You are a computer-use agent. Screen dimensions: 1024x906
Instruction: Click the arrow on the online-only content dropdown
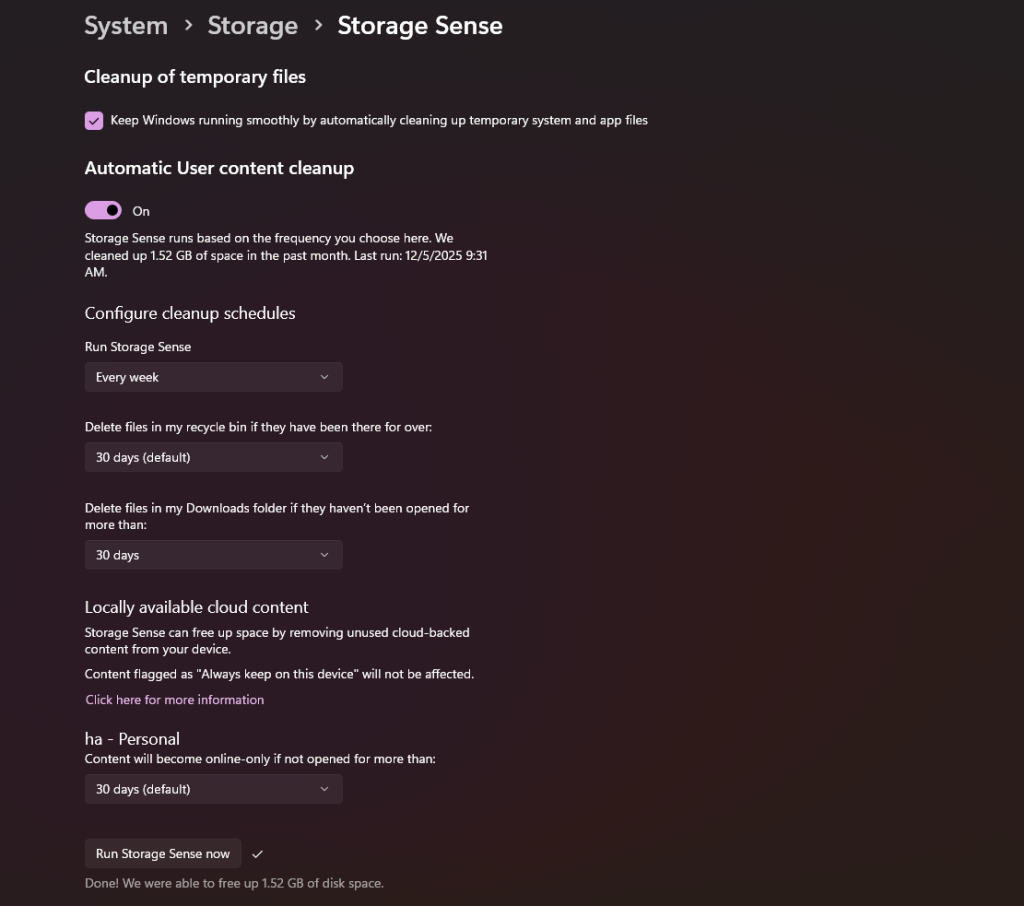pos(324,789)
